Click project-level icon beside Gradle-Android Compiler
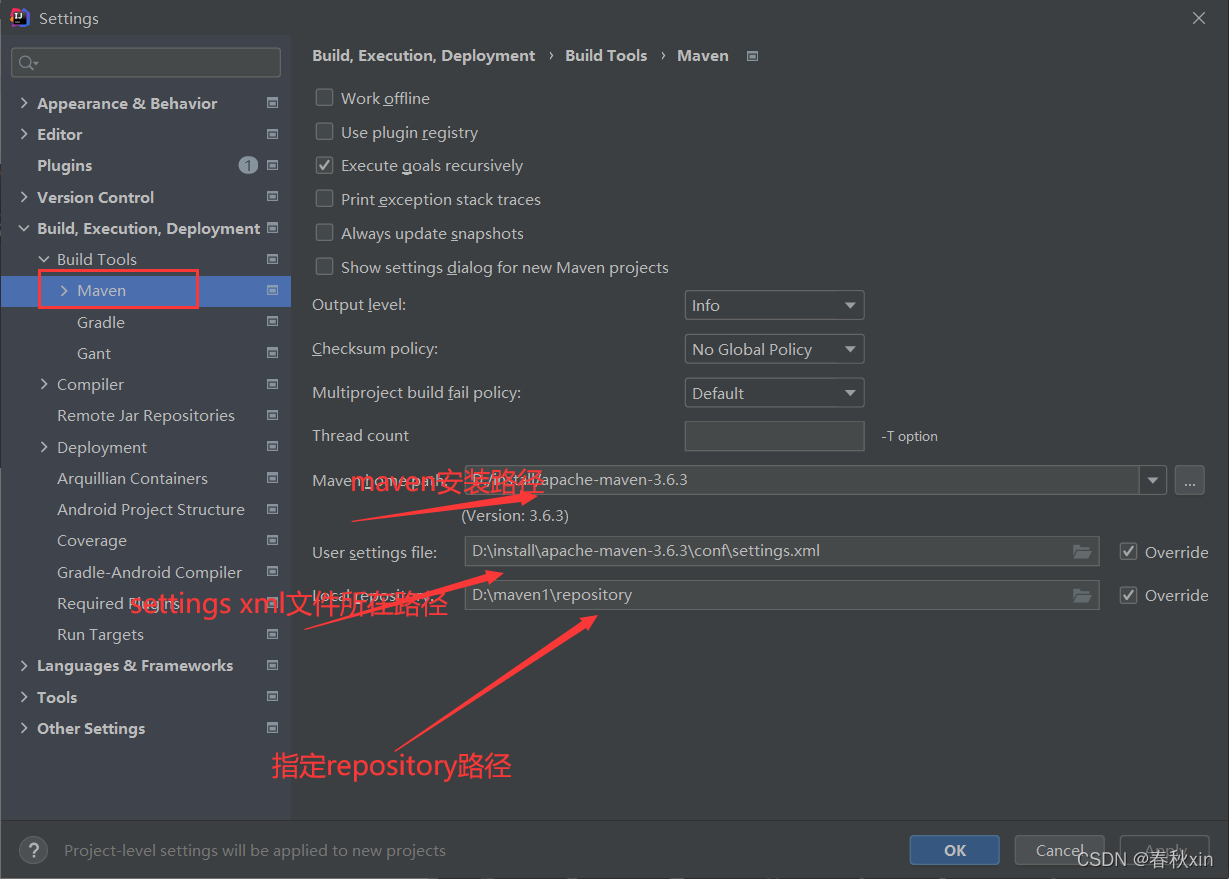This screenshot has width=1229, height=879. click(272, 572)
